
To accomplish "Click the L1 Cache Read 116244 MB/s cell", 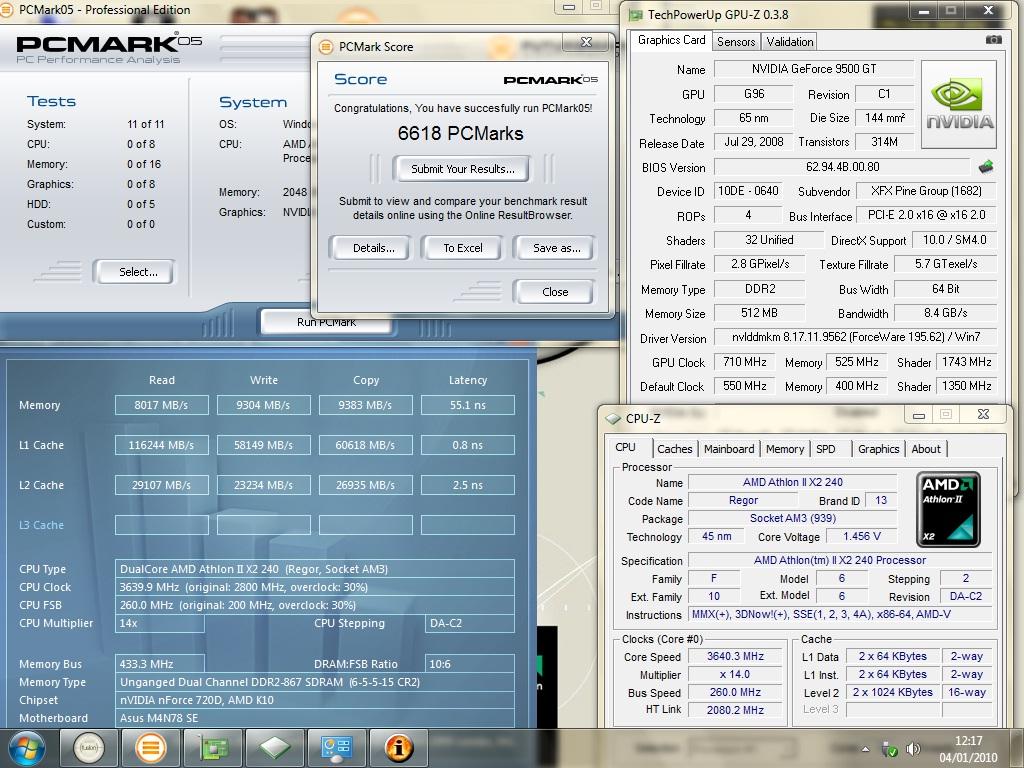I will pos(161,445).
